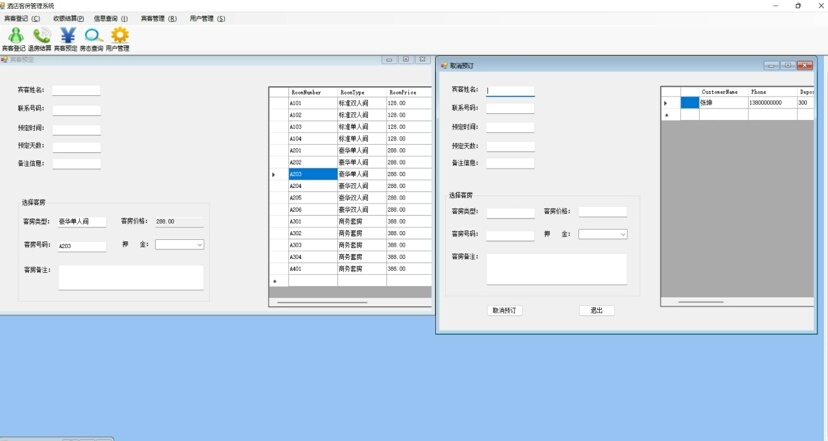828x441 pixels.
Task: Focus 客房类型 field in 取消预订 window
Action: (511, 213)
